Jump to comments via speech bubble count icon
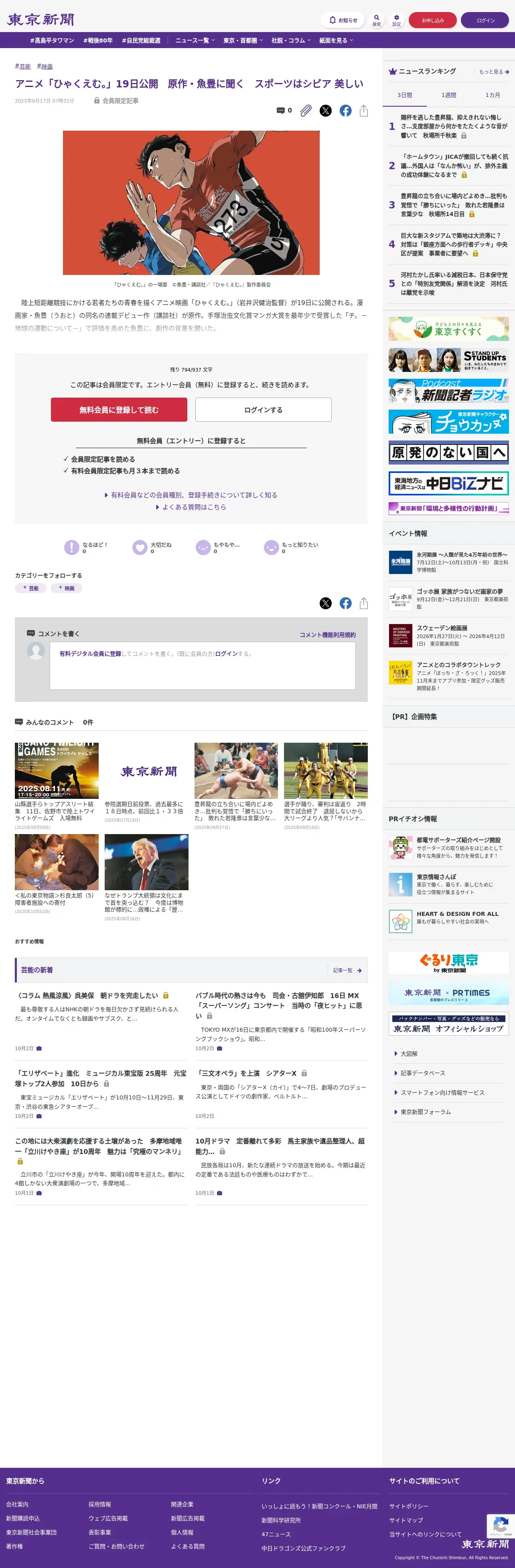Image resolution: width=515 pixels, height=1568 pixels. [284, 111]
